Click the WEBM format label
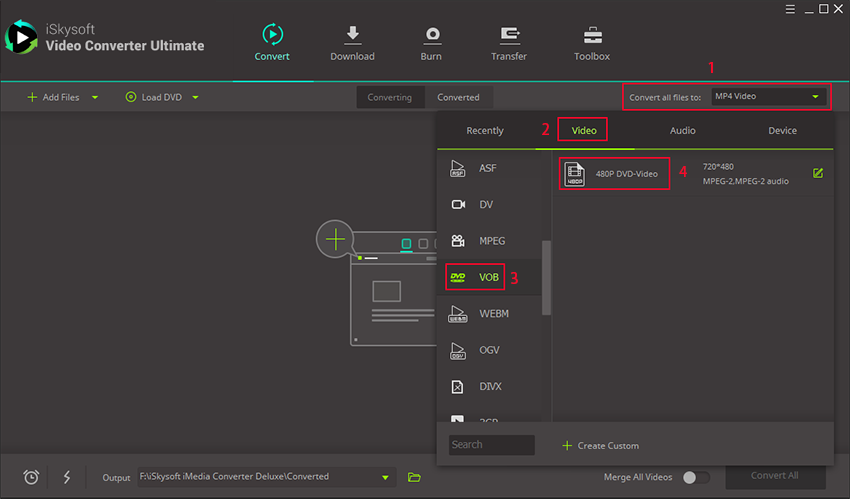The height and width of the screenshot is (499, 850). pyautogui.click(x=494, y=314)
